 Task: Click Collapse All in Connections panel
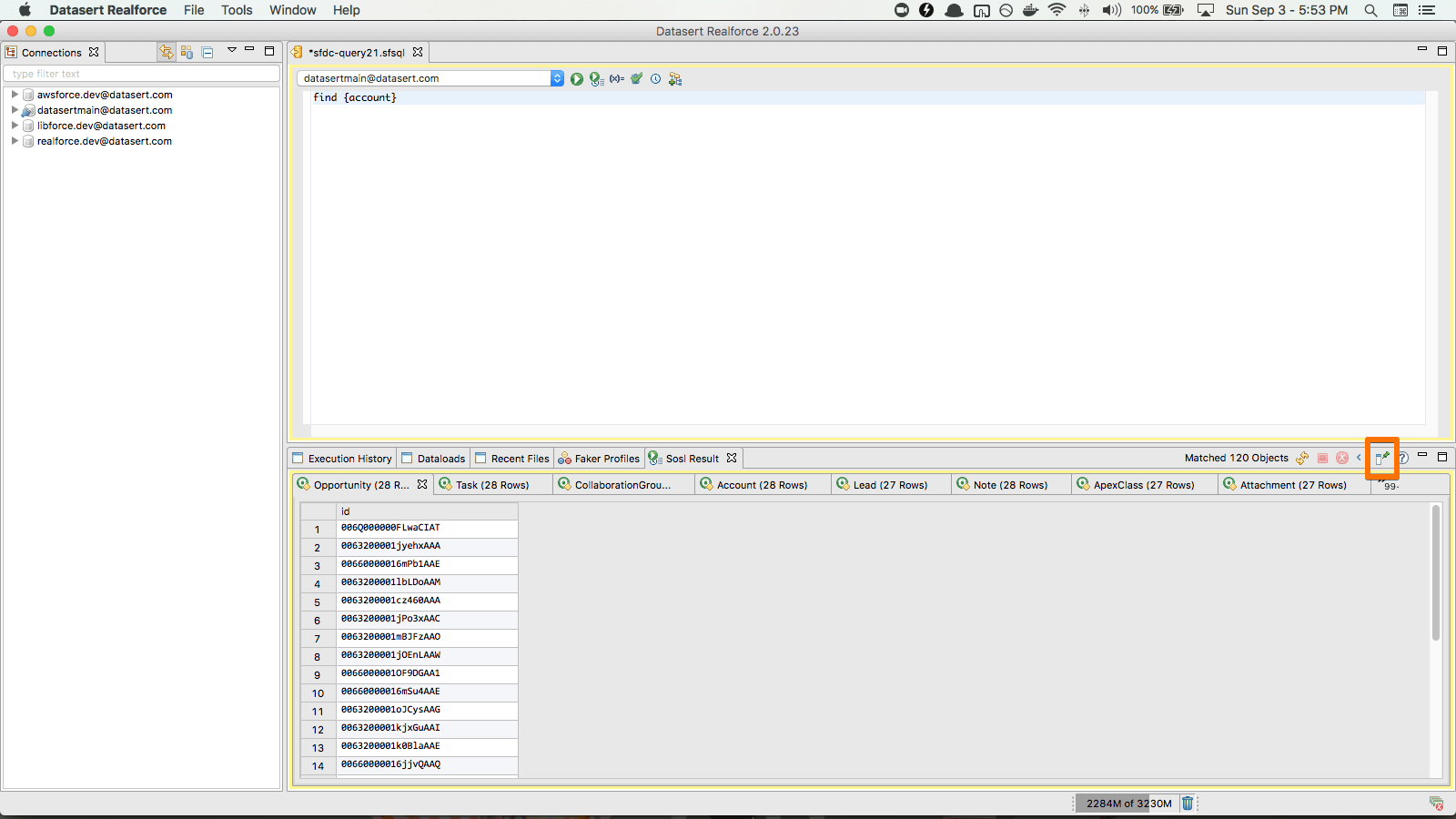point(207,53)
